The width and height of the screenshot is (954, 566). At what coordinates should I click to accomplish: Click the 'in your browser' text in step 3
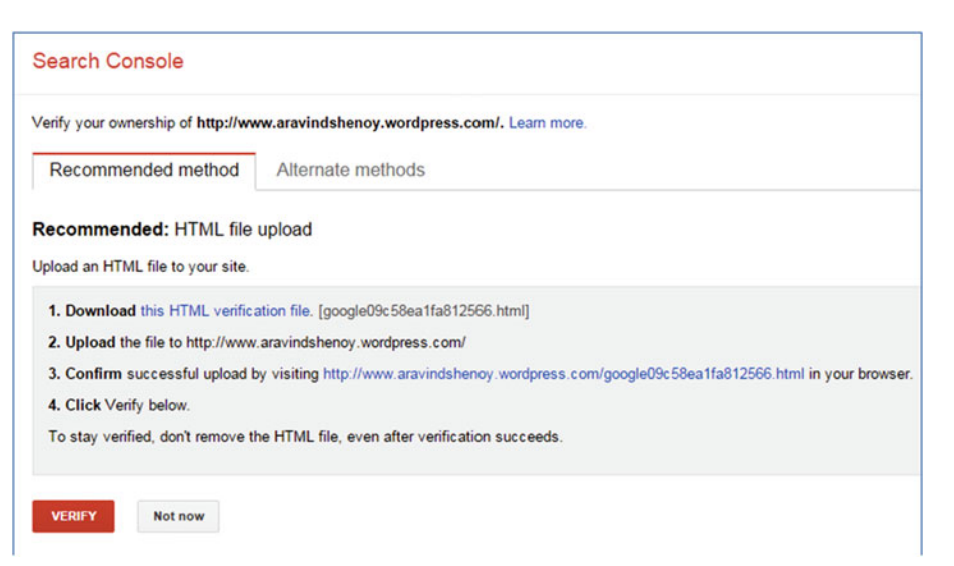[x=860, y=374]
